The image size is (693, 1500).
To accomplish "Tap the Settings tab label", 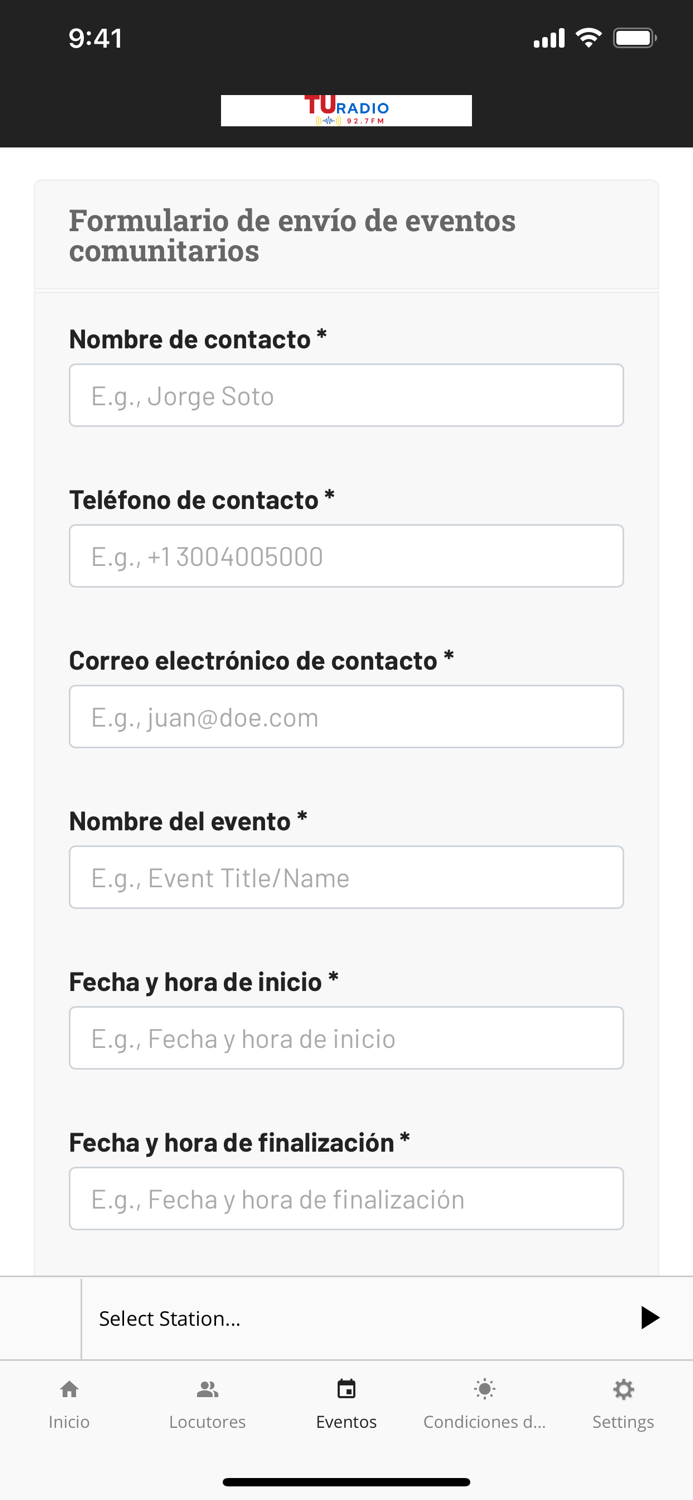I will click(623, 1421).
